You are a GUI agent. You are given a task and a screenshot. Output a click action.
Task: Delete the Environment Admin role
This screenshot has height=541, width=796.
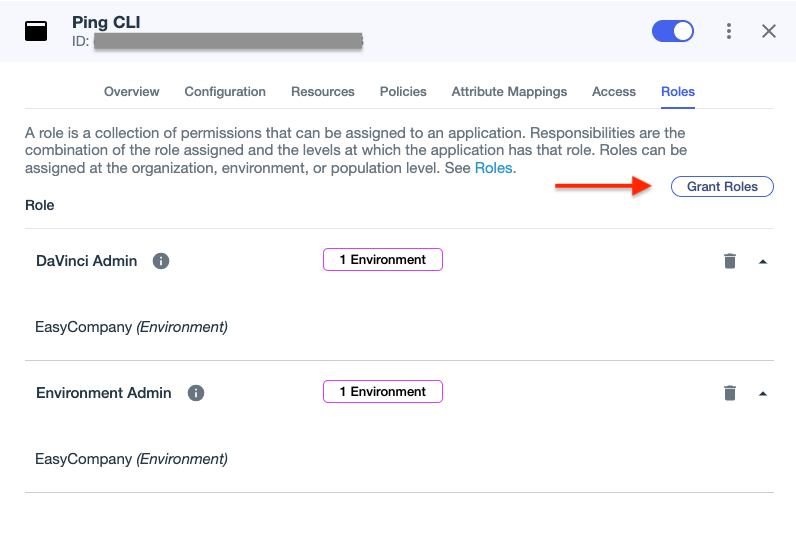tap(730, 393)
